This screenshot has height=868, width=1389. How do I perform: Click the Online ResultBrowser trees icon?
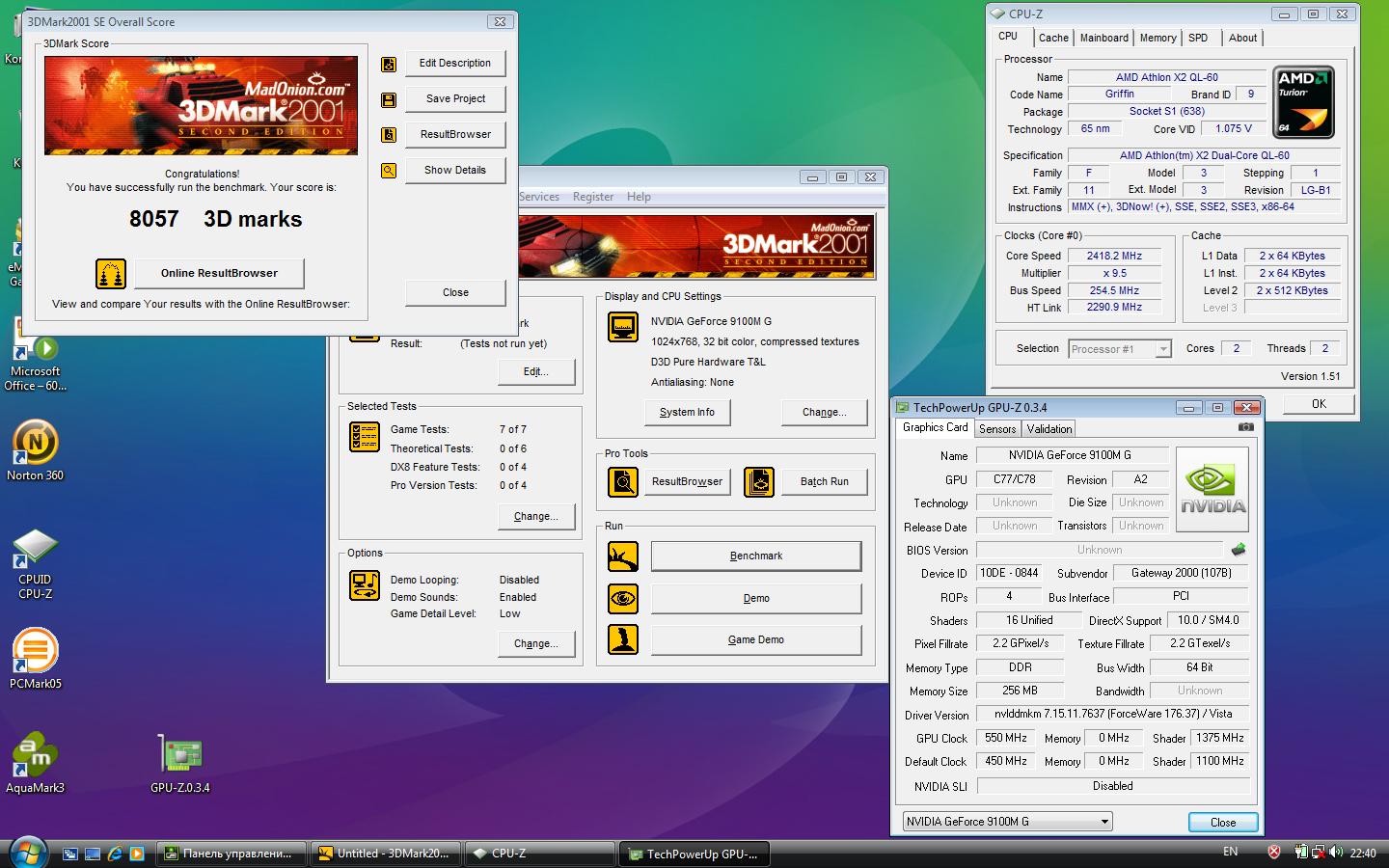(x=111, y=274)
